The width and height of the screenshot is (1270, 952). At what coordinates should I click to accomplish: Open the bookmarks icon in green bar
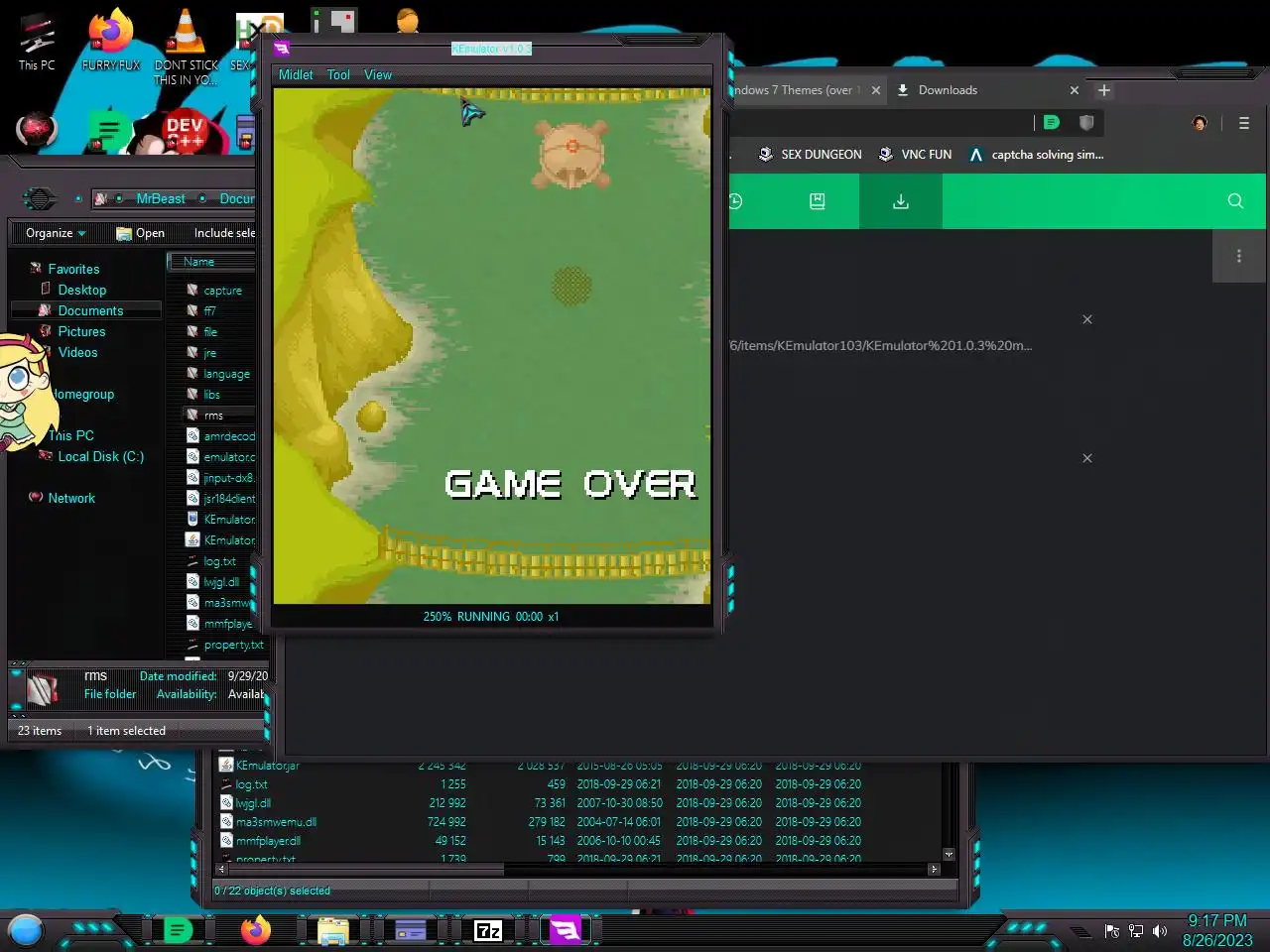[817, 201]
